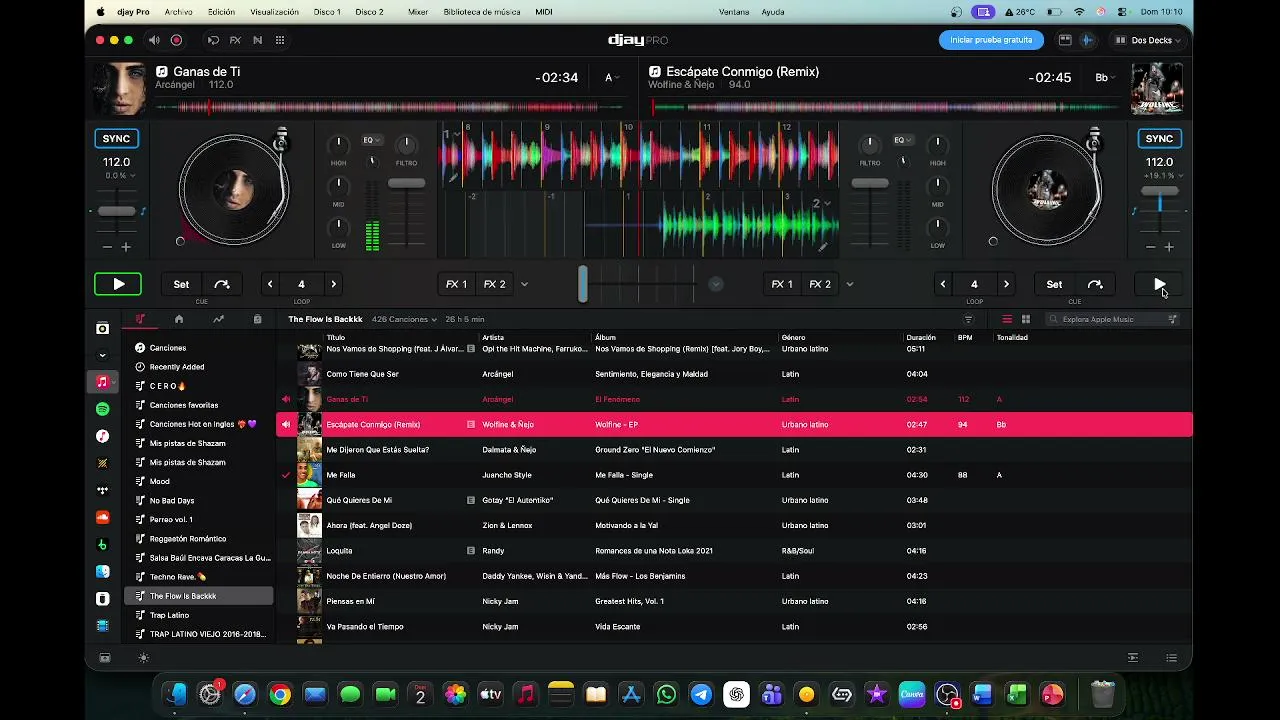The image size is (1280, 720).
Task: Click the history chart tab icon above playlists
Action: click(x=218, y=319)
